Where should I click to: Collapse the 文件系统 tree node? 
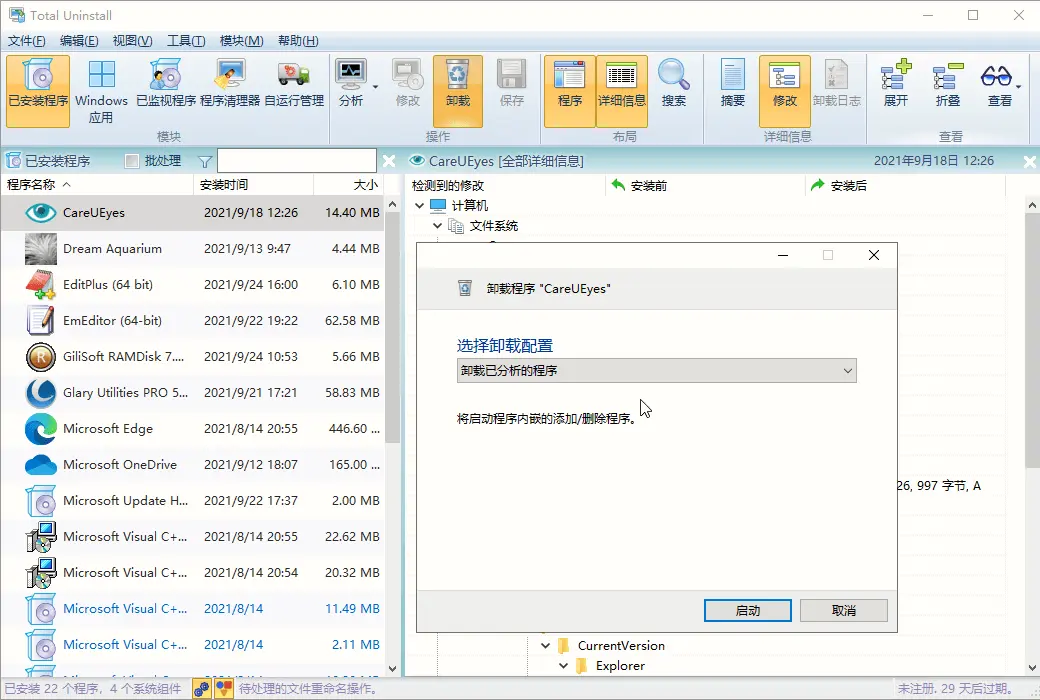pos(437,226)
